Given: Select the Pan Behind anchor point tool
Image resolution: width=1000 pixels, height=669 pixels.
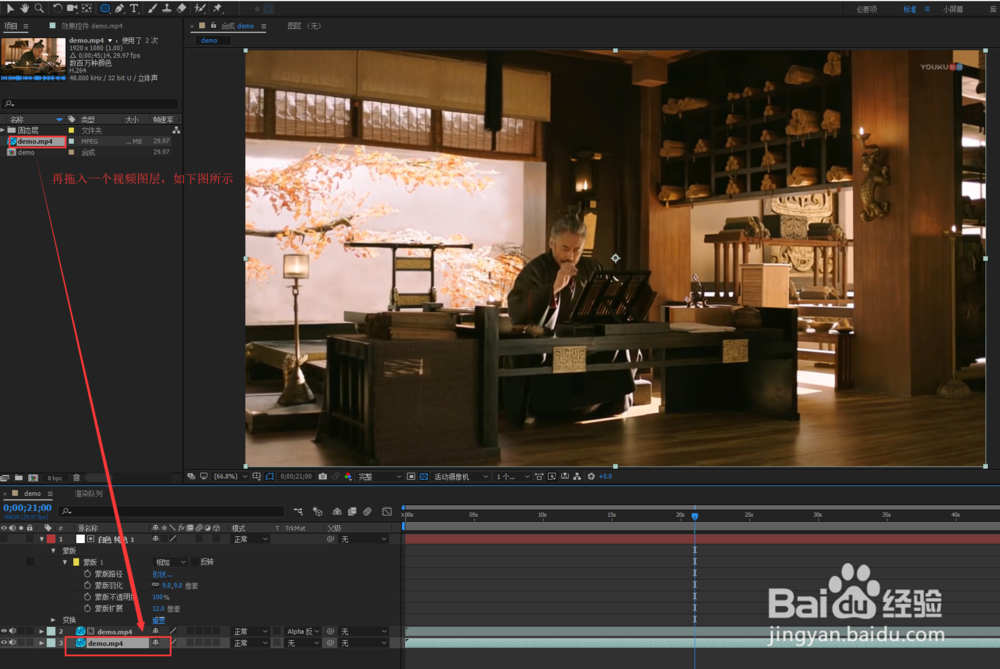Looking at the screenshot, I should 87,8.
